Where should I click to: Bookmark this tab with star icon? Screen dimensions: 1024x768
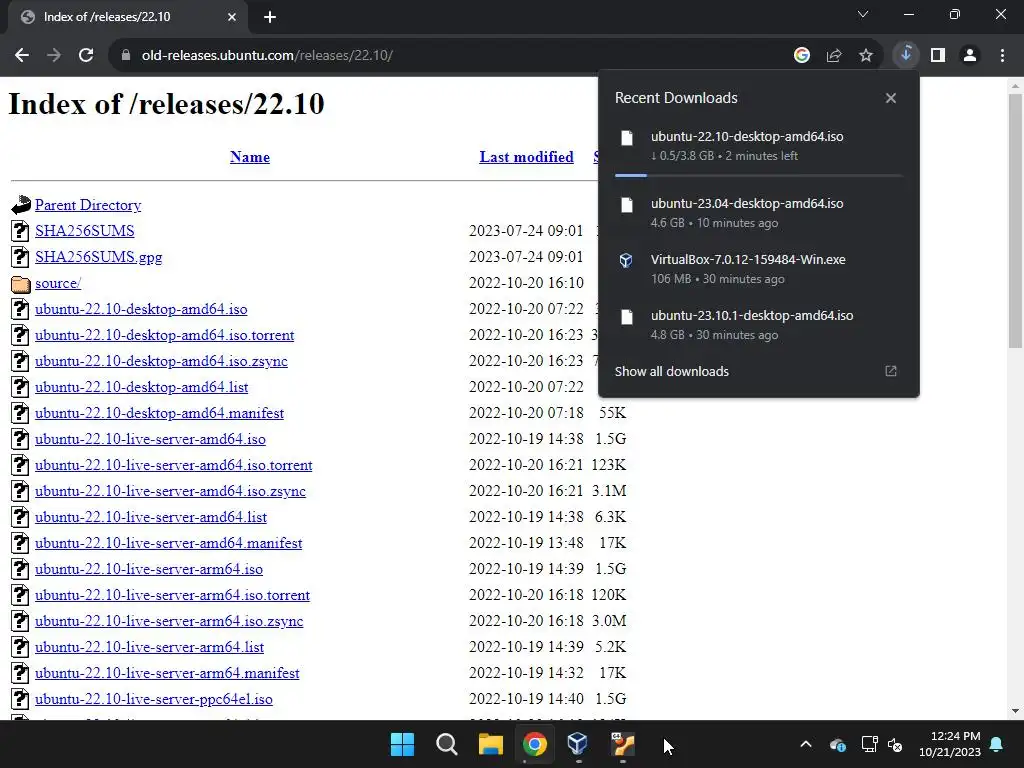coord(866,56)
